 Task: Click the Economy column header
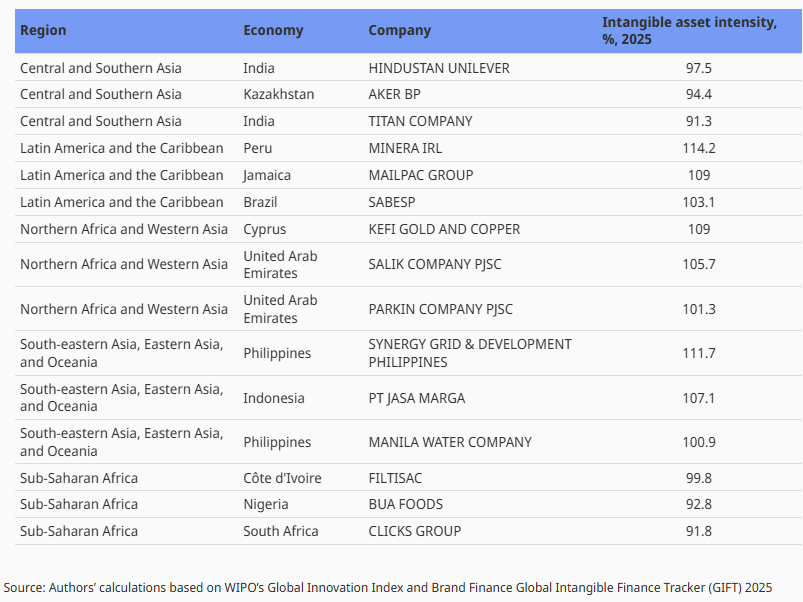coord(273,30)
